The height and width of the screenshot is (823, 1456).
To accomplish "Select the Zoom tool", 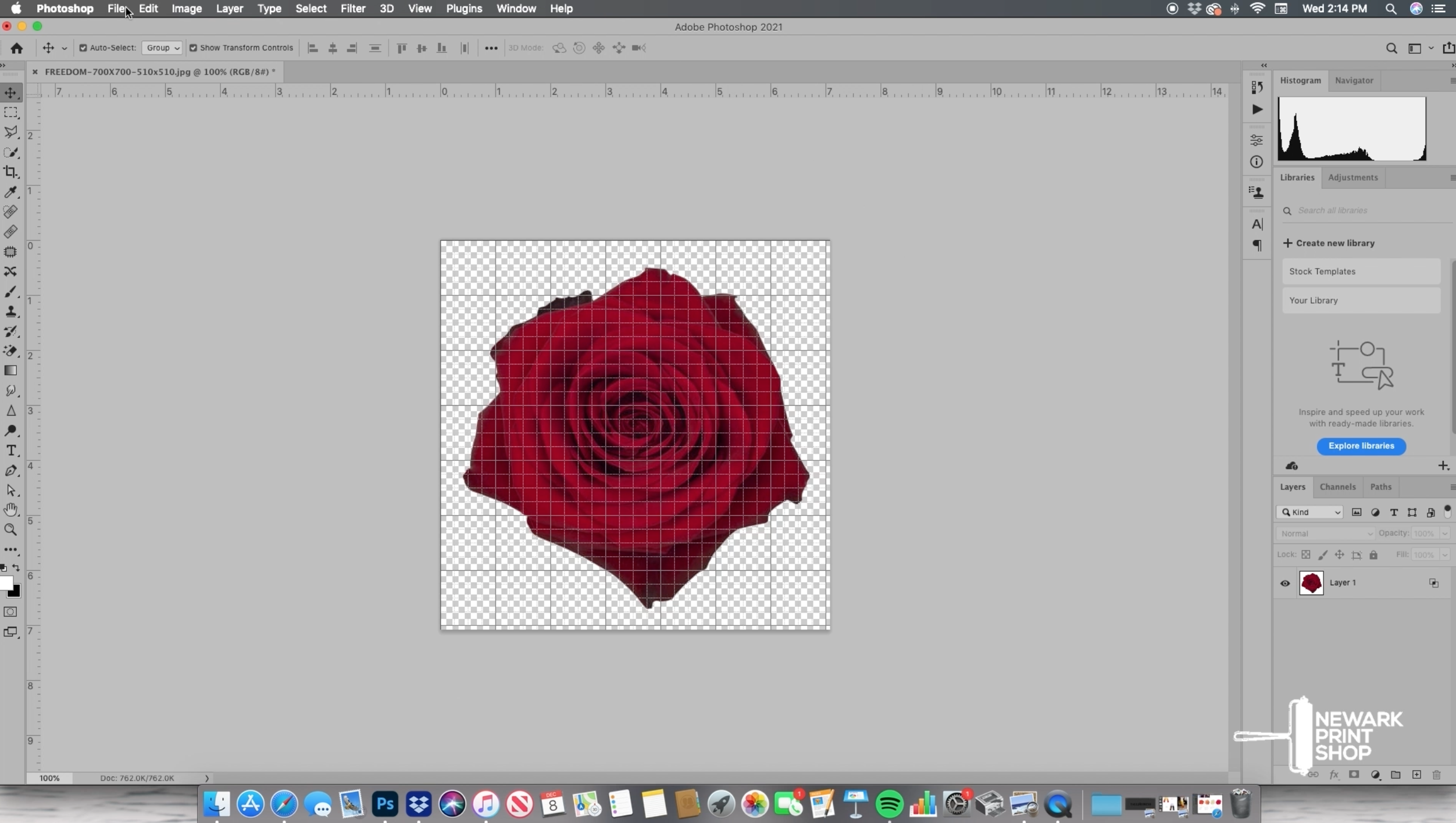I will 10,529.
